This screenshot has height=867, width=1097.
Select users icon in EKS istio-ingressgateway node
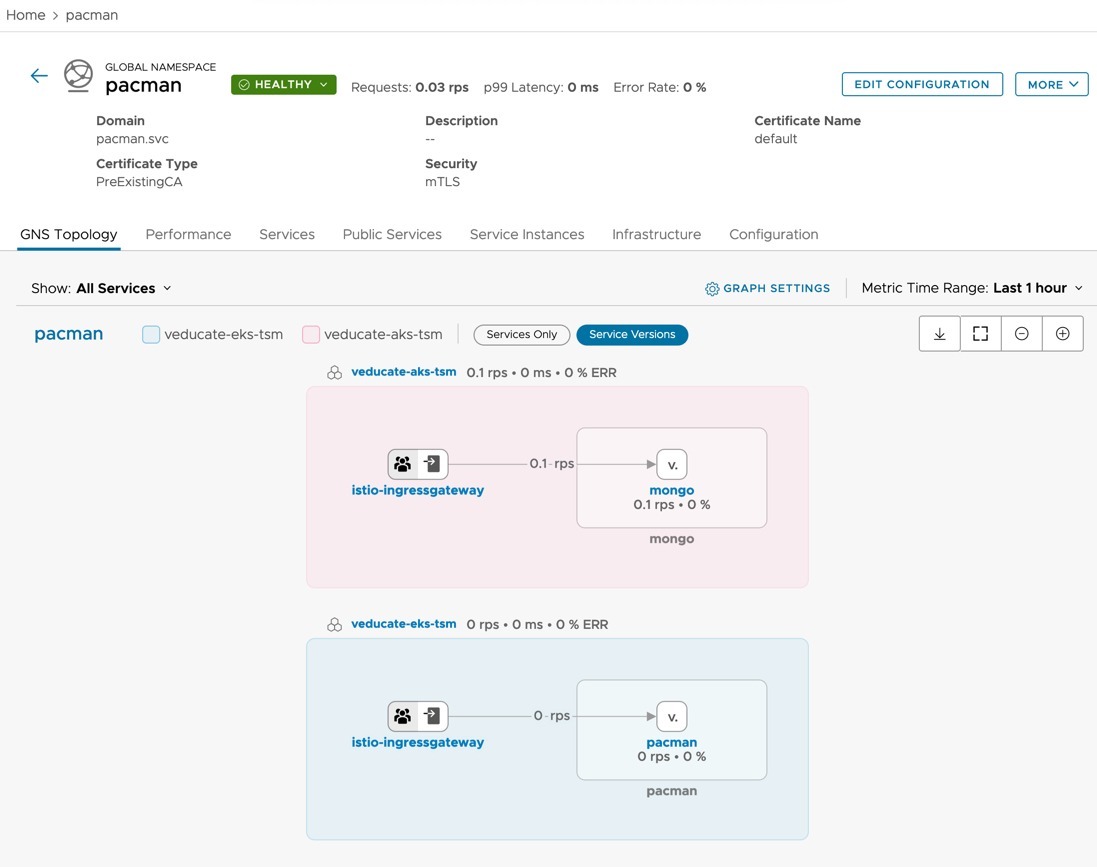(402, 716)
